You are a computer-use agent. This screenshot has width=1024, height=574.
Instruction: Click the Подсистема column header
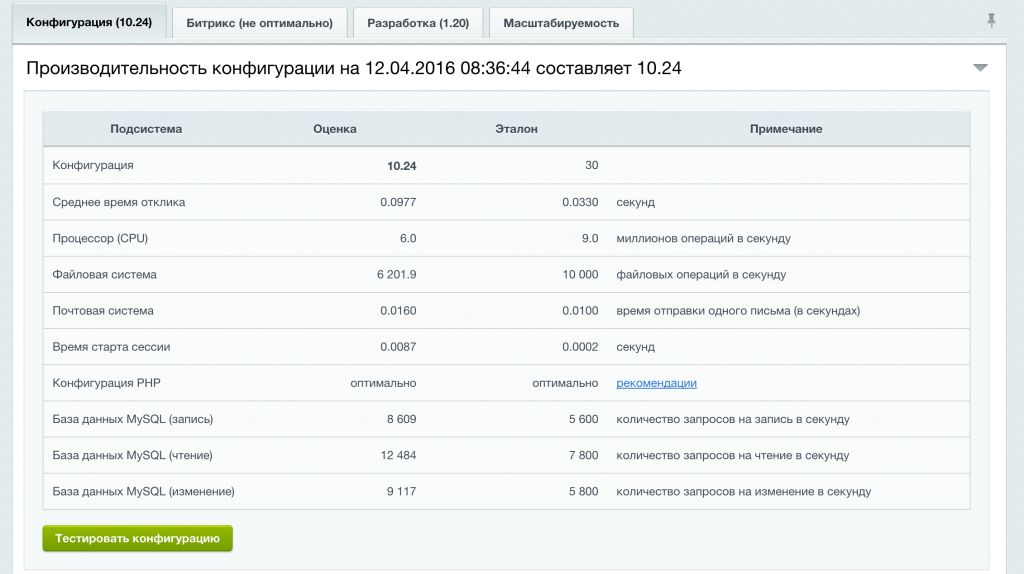pyautogui.click(x=146, y=129)
